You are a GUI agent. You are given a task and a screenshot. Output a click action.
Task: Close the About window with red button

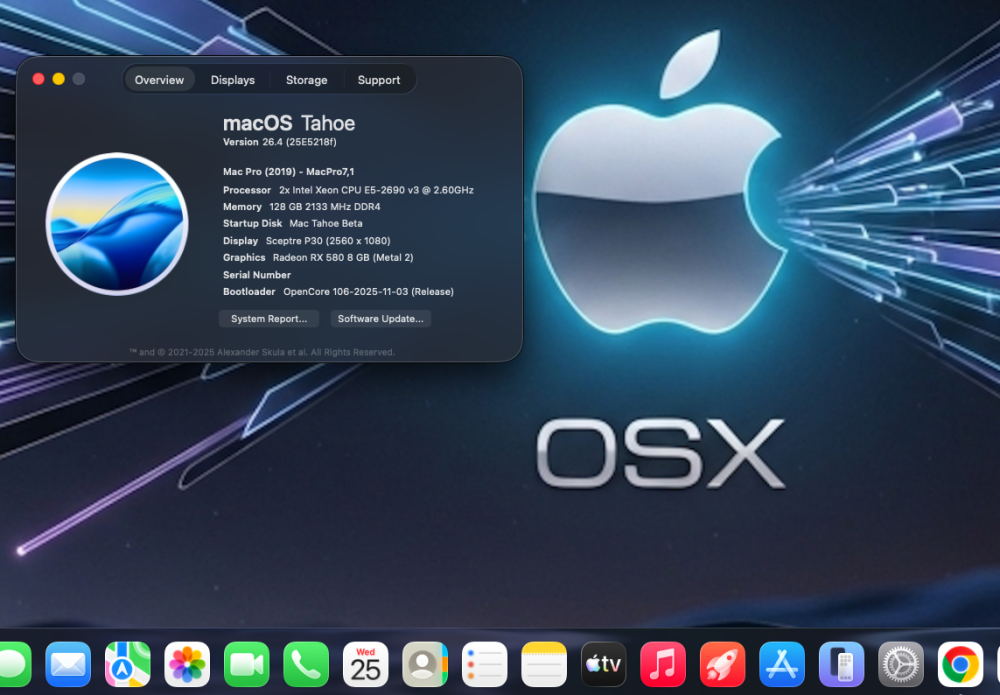click(x=38, y=79)
